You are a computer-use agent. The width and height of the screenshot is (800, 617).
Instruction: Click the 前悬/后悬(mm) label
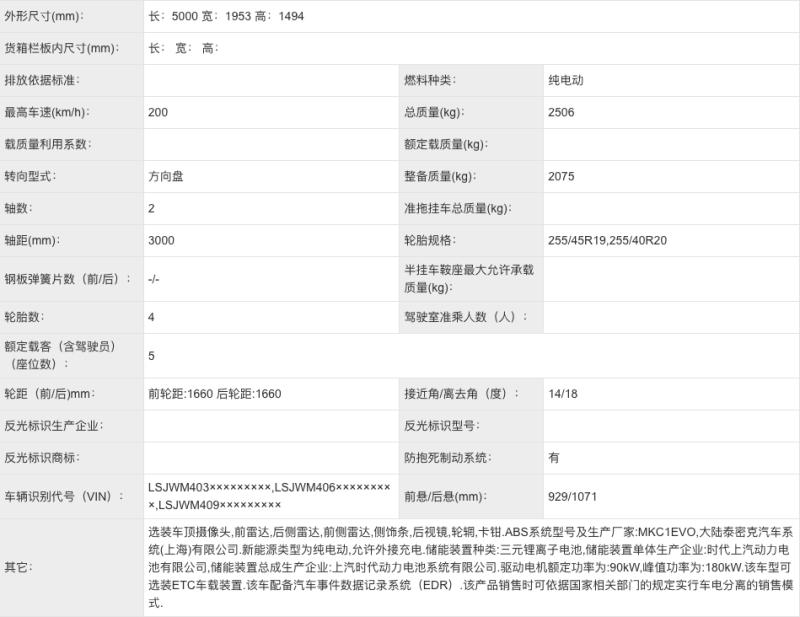(x=445, y=497)
